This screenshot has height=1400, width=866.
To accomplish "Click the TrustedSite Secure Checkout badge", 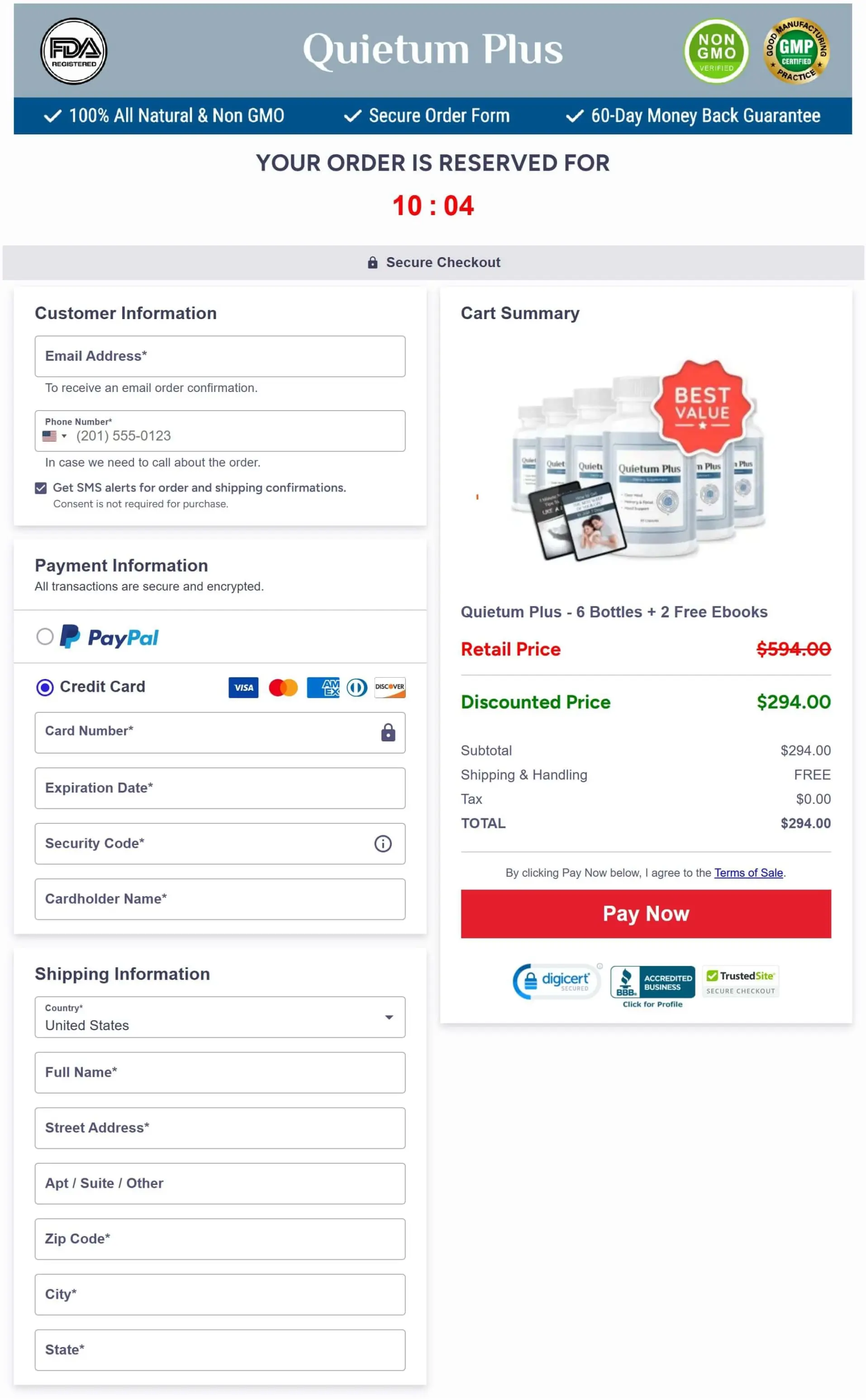I will [x=740, y=982].
